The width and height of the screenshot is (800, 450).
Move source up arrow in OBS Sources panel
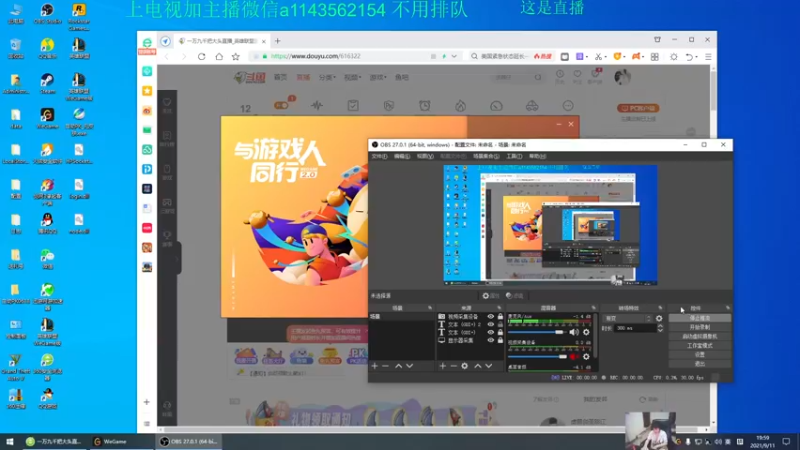pyautogui.click(x=478, y=366)
